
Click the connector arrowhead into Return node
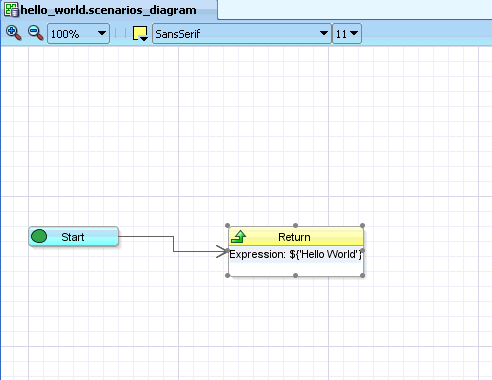coord(222,251)
